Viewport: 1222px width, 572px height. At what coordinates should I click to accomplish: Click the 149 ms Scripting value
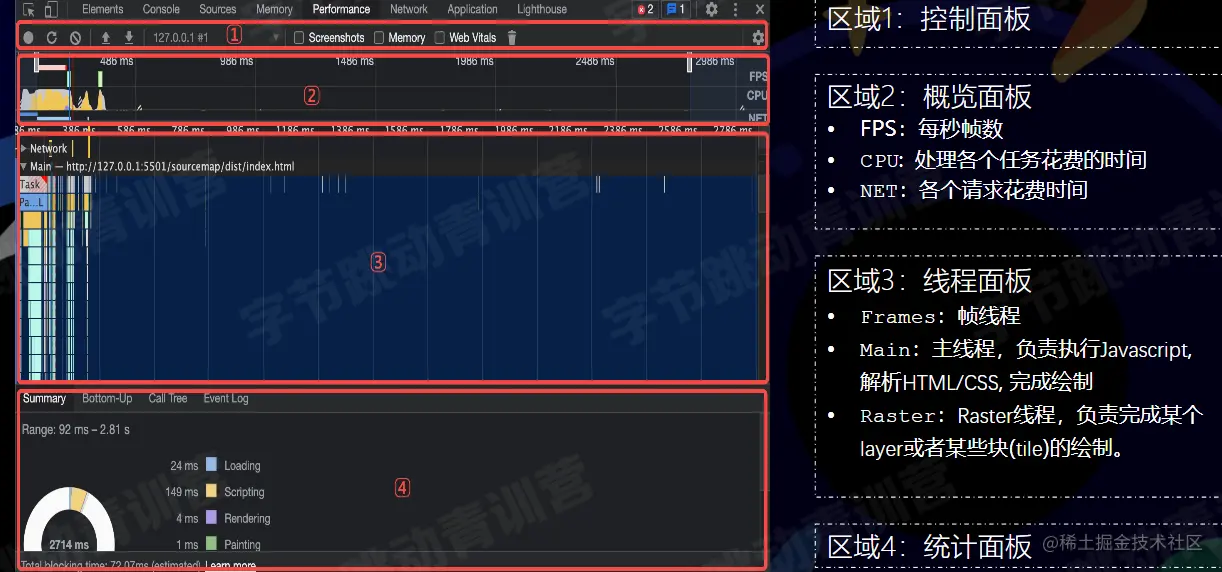[181, 491]
